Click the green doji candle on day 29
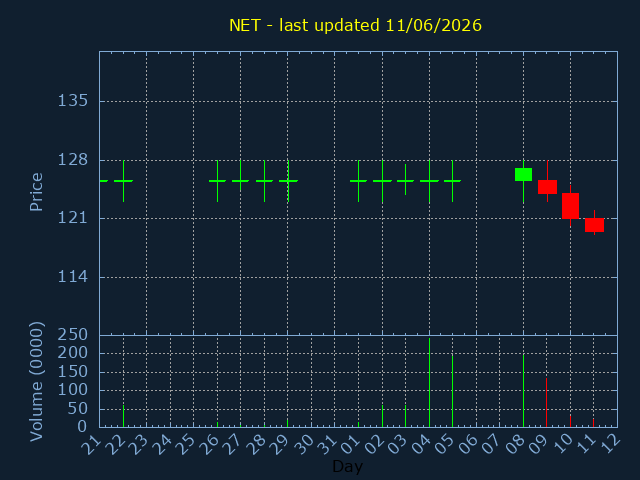 288,181
